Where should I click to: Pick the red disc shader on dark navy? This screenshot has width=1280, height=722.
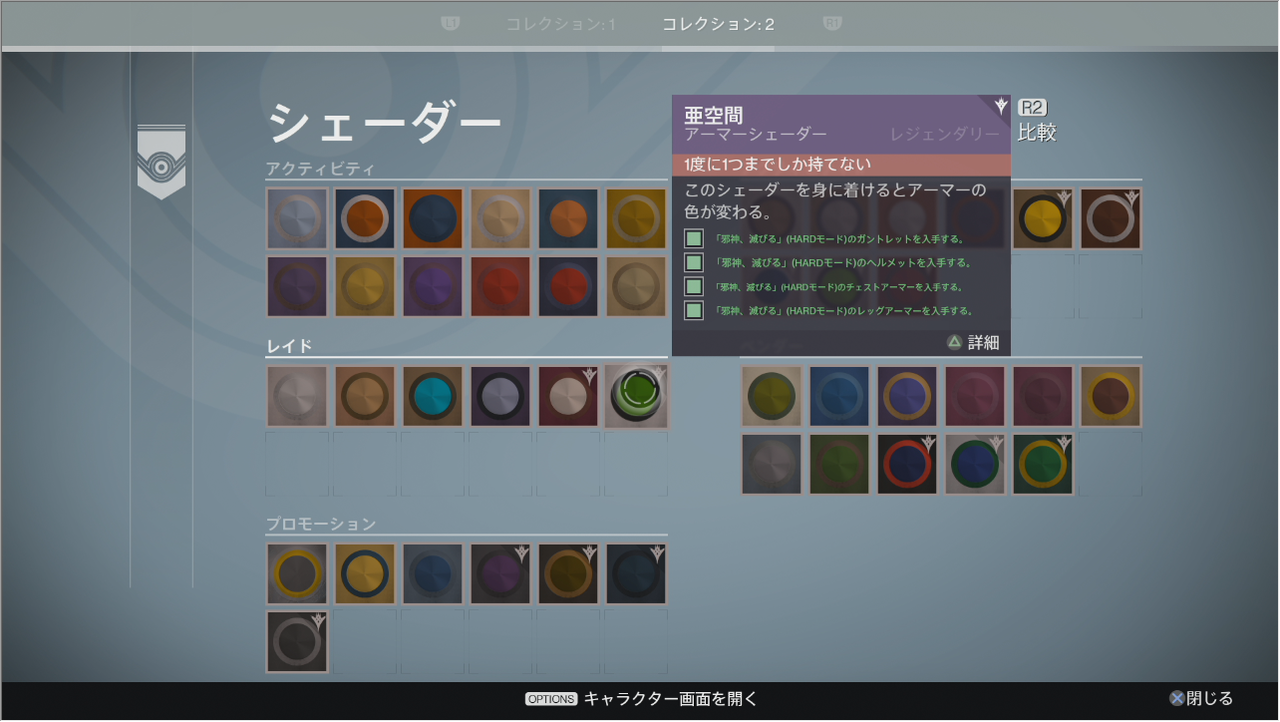point(569,287)
